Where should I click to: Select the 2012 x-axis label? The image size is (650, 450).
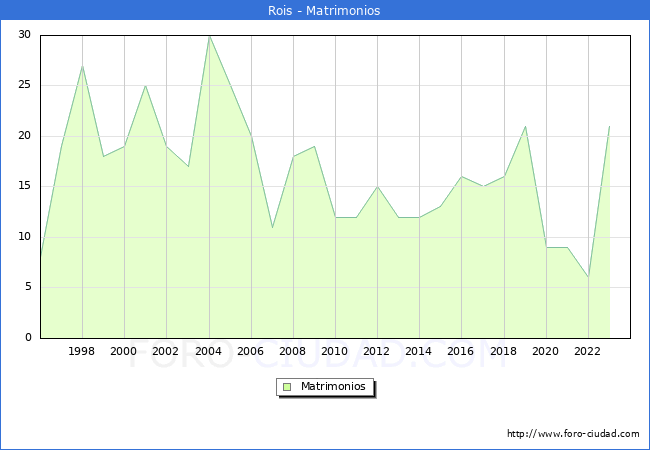point(376,351)
